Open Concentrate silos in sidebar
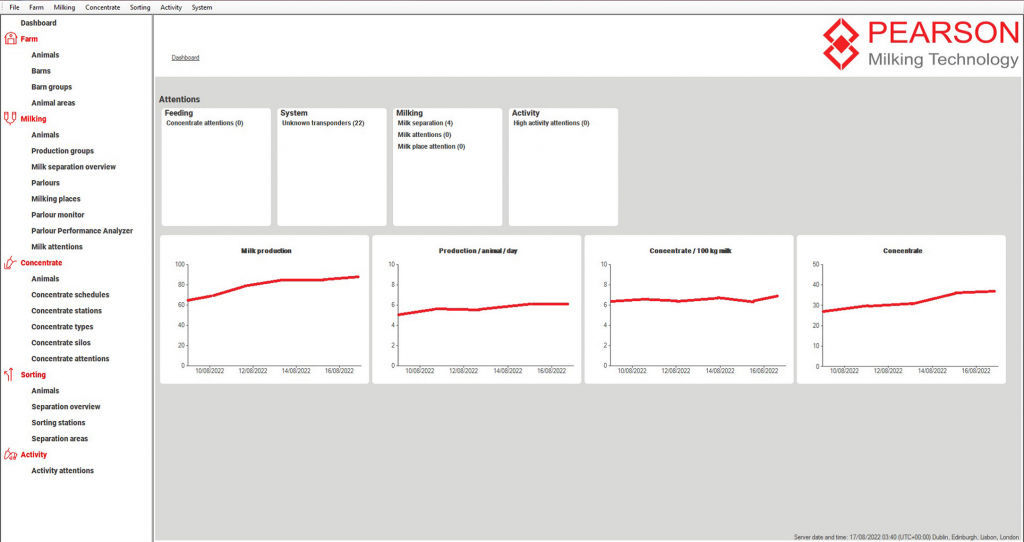This screenshot has height=542, width=1024. pos(65,343)
